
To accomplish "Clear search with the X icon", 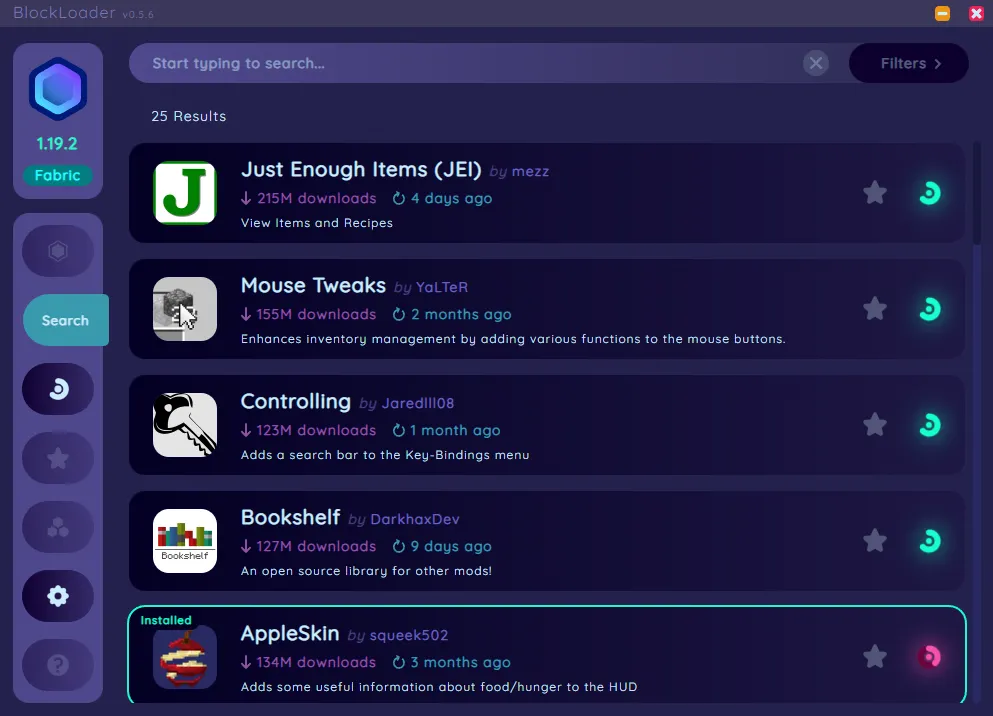I will (816, 63).
